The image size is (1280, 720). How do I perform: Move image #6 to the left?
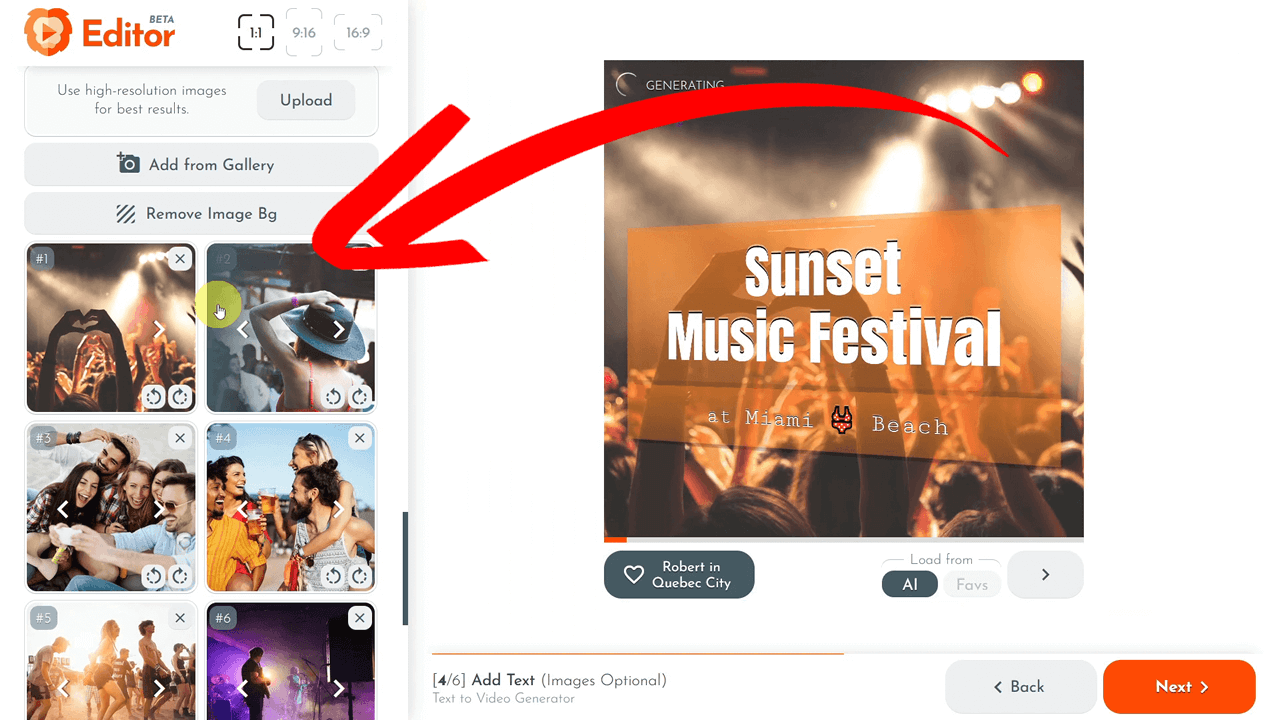click(x=242, y=689)
